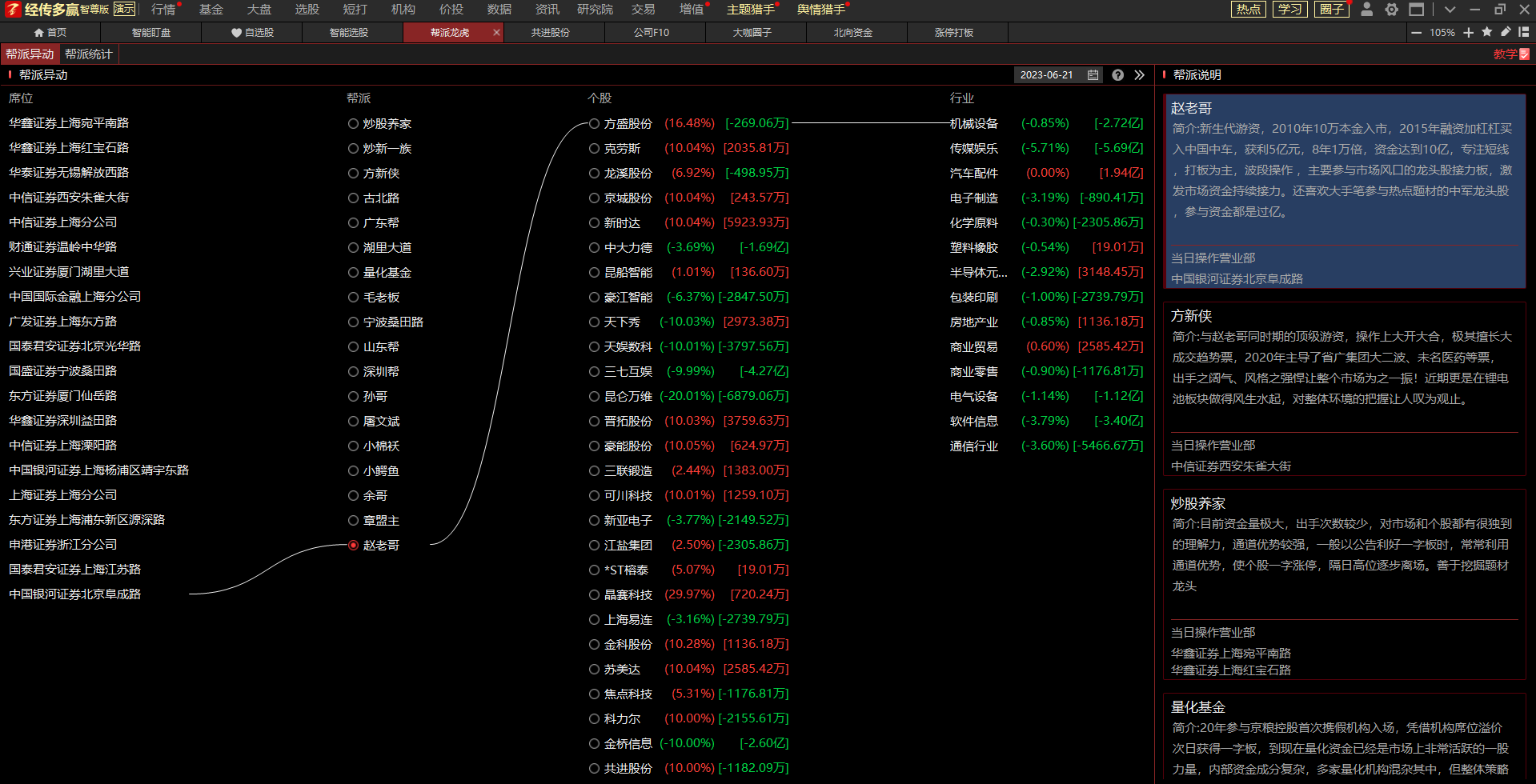The width and height of the screenshot is (1536, 784).
Task: Click the 热点 button
Action: [1249, 10]
